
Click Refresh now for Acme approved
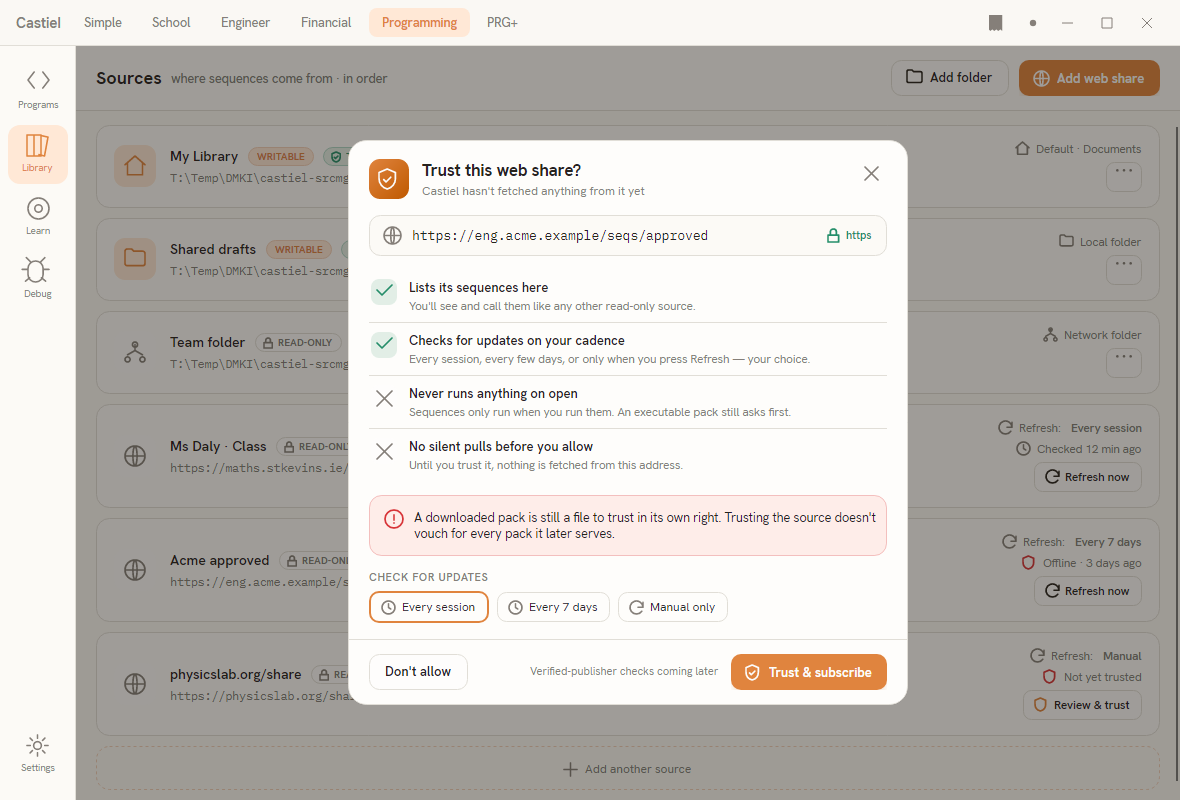(x=1087, y=592)
